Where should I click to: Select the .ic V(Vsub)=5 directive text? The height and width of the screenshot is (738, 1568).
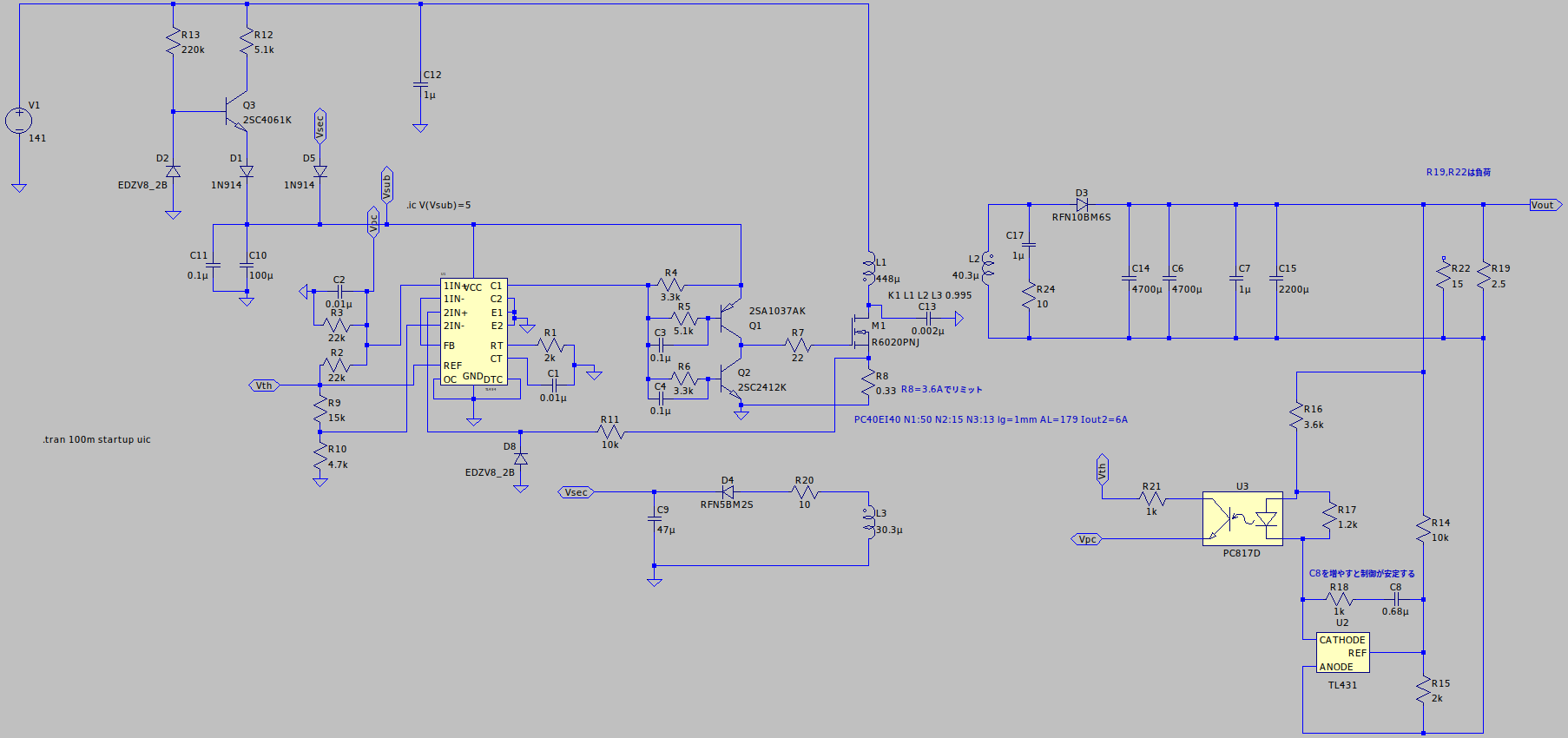coord(438,205)
